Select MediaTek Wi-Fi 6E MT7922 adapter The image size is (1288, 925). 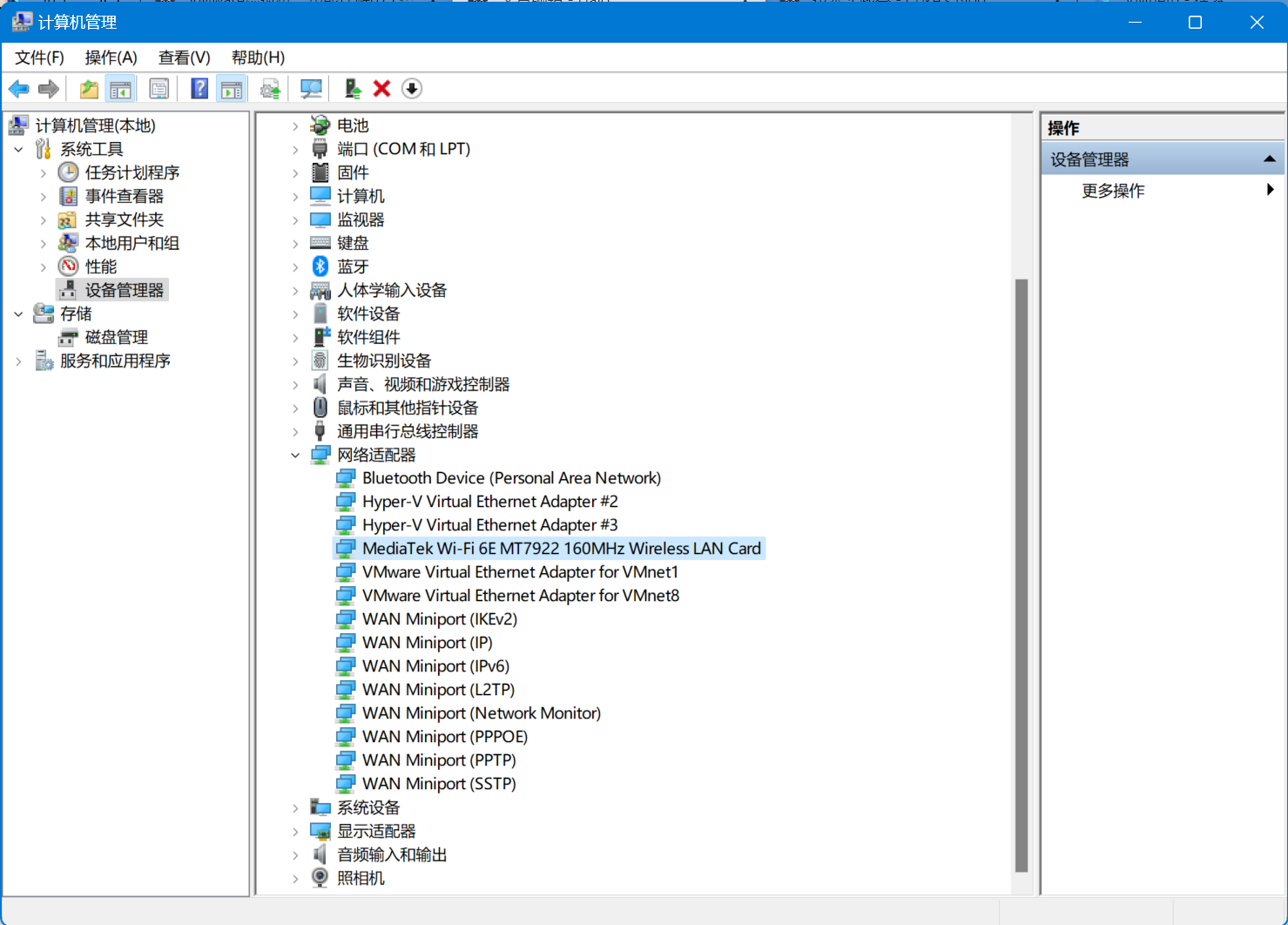(562, 549)
